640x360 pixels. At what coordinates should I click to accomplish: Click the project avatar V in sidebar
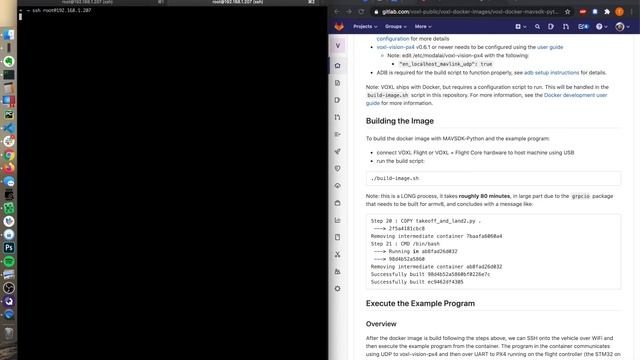[x=338, y=46]
